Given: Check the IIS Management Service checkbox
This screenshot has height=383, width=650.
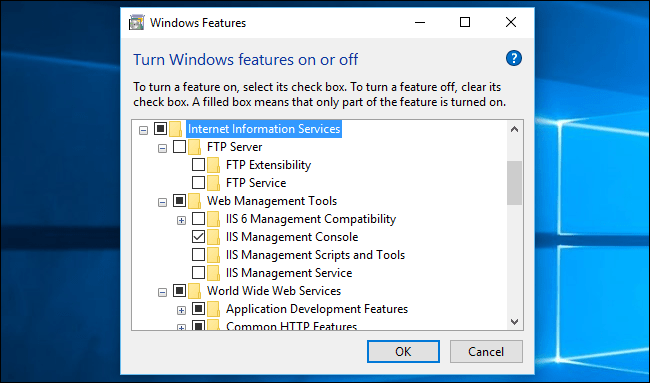Looking at the screenshot, I should [198, 273].
